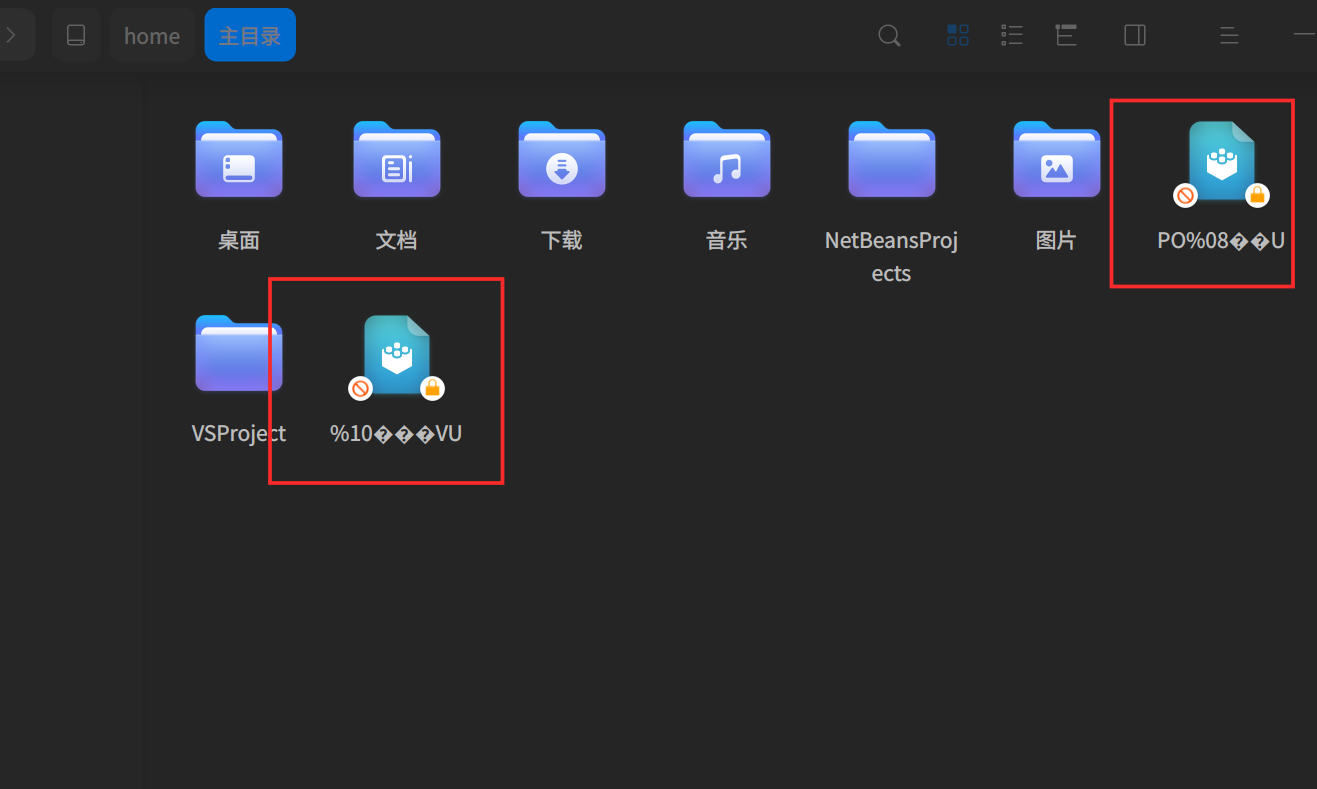This screenshot has width=1317, height=789.
Task: Select the 文档 folder
Action: pos(397,186)
